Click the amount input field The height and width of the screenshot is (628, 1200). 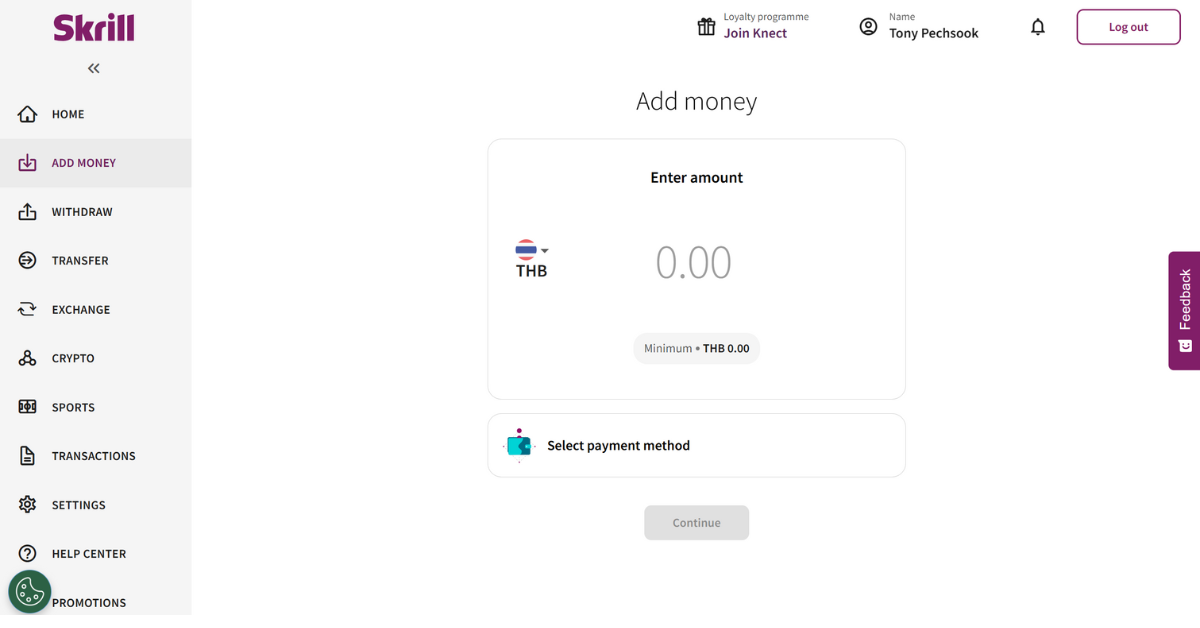point(694,262)
